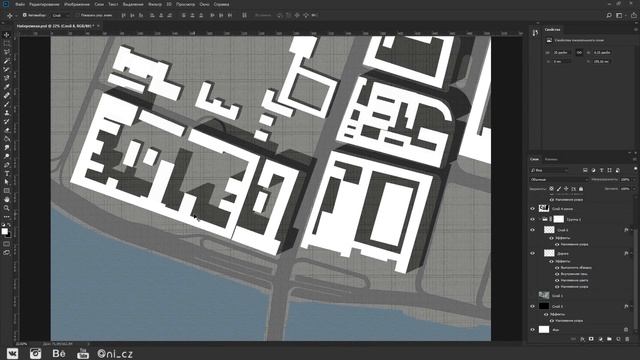Open the Layers panel flyout menu

coord(635,159)
